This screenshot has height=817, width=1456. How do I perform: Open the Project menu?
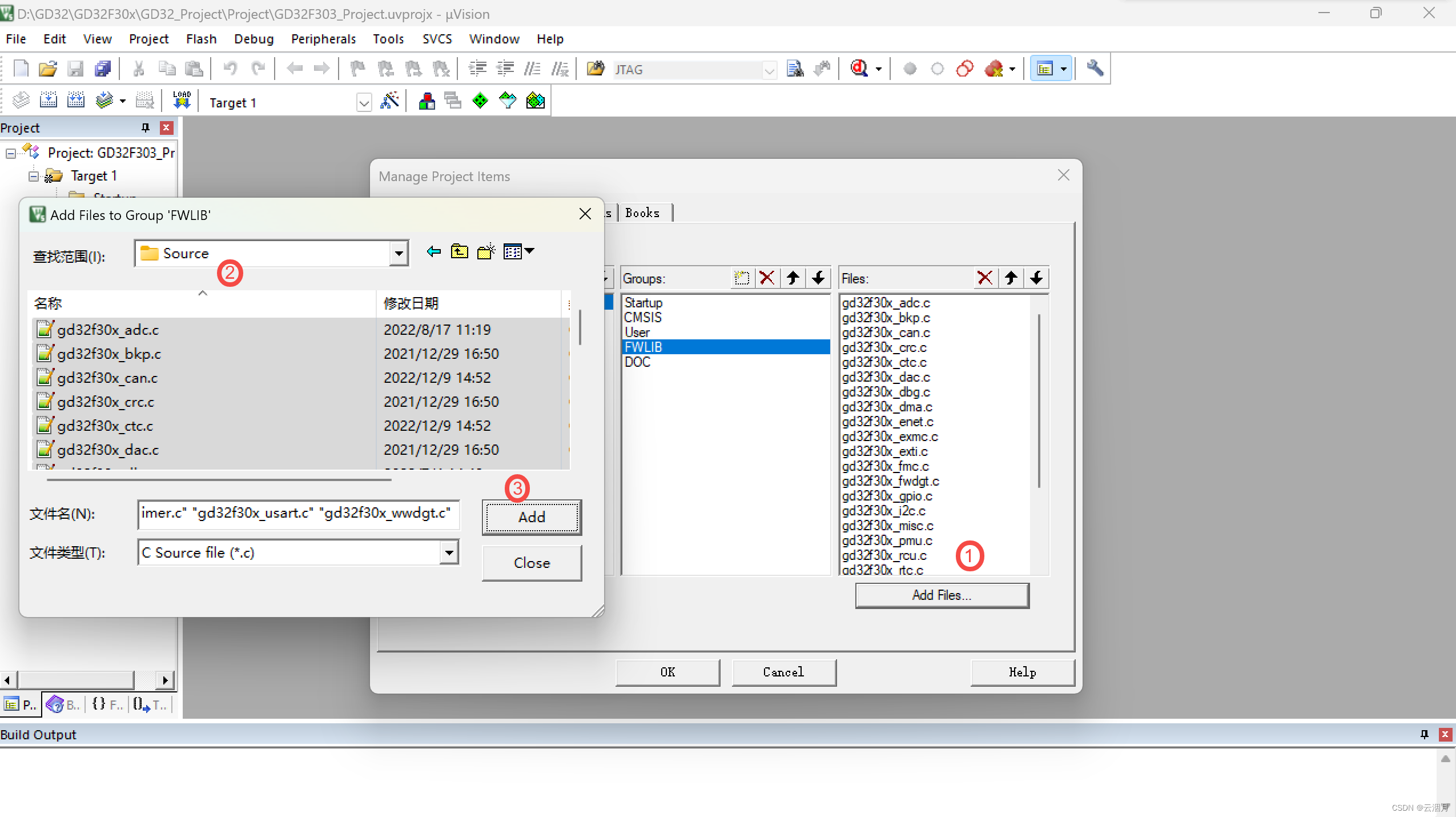[x=148, y=39]
